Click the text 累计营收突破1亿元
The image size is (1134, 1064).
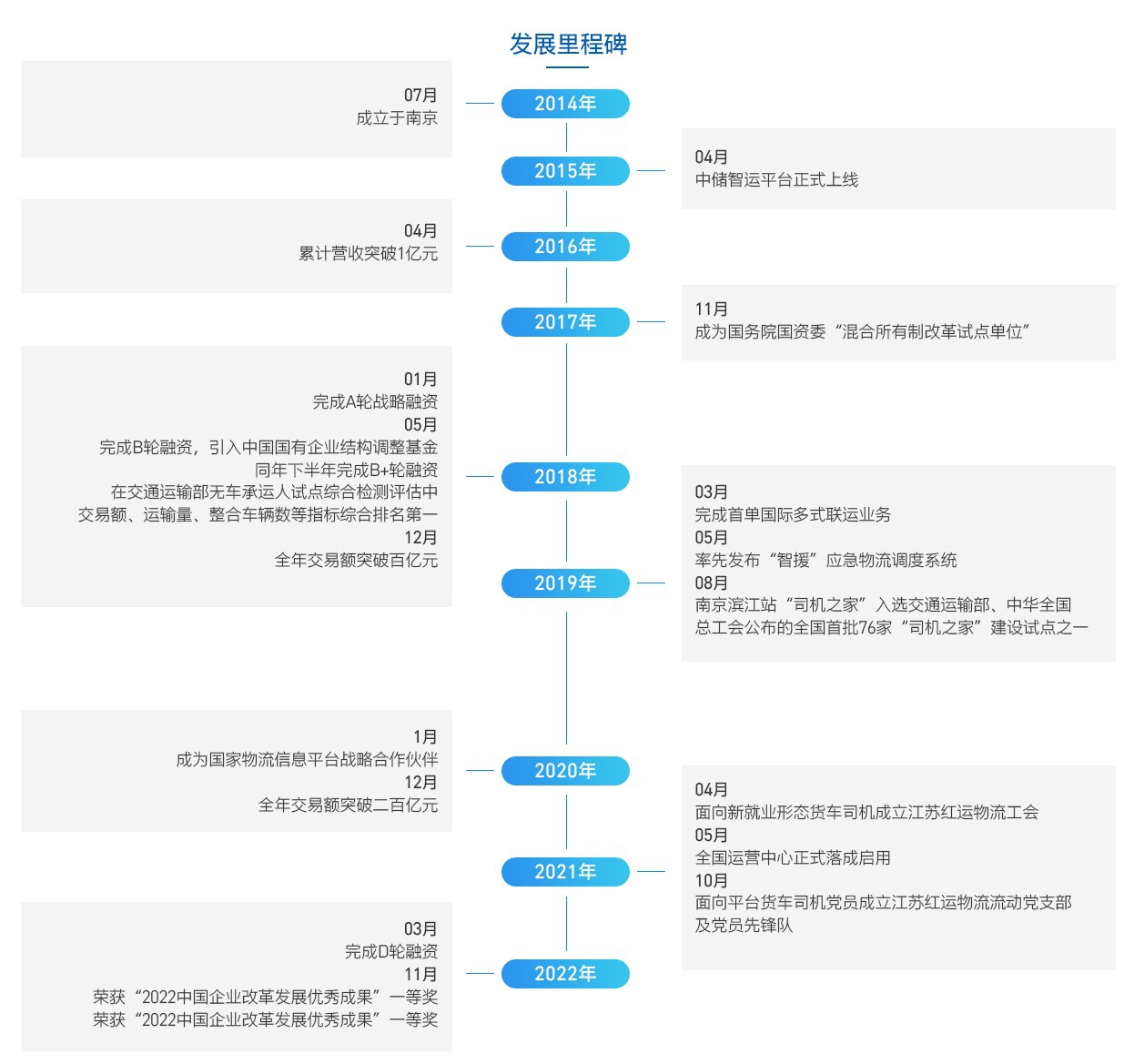pos(369,254)
